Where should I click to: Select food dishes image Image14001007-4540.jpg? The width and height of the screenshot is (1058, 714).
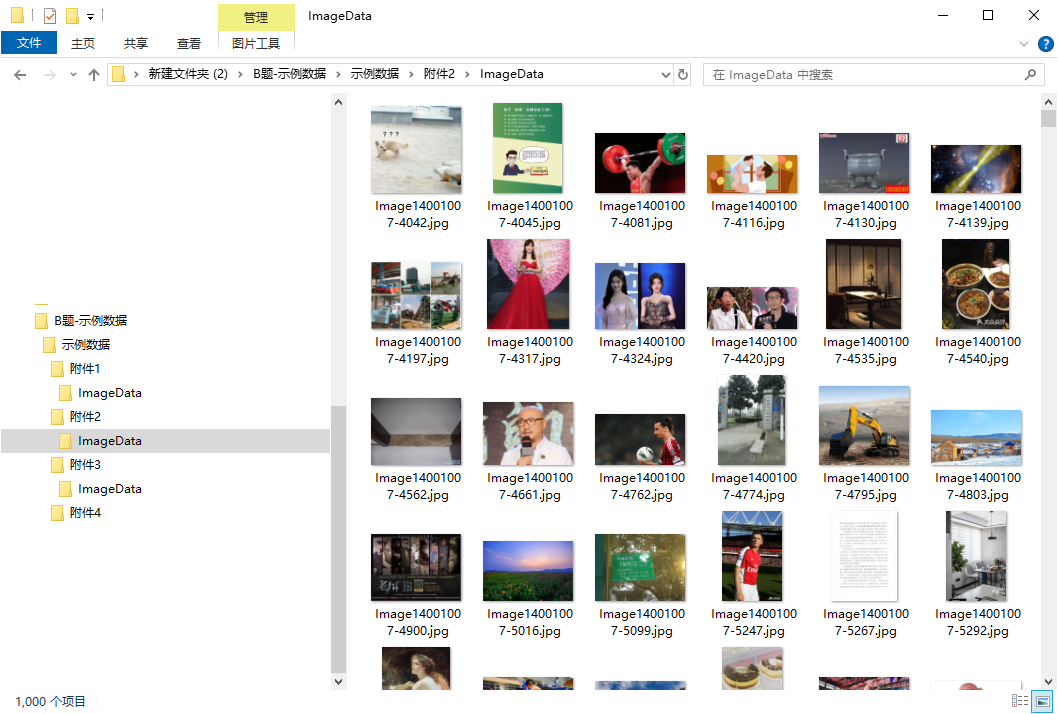(976, 284)
